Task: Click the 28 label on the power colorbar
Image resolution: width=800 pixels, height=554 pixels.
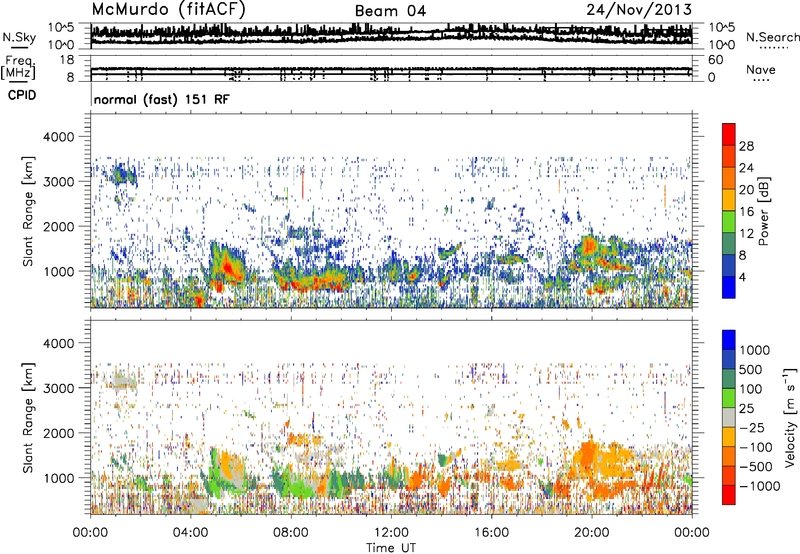Action: click(x=746, y=146)
